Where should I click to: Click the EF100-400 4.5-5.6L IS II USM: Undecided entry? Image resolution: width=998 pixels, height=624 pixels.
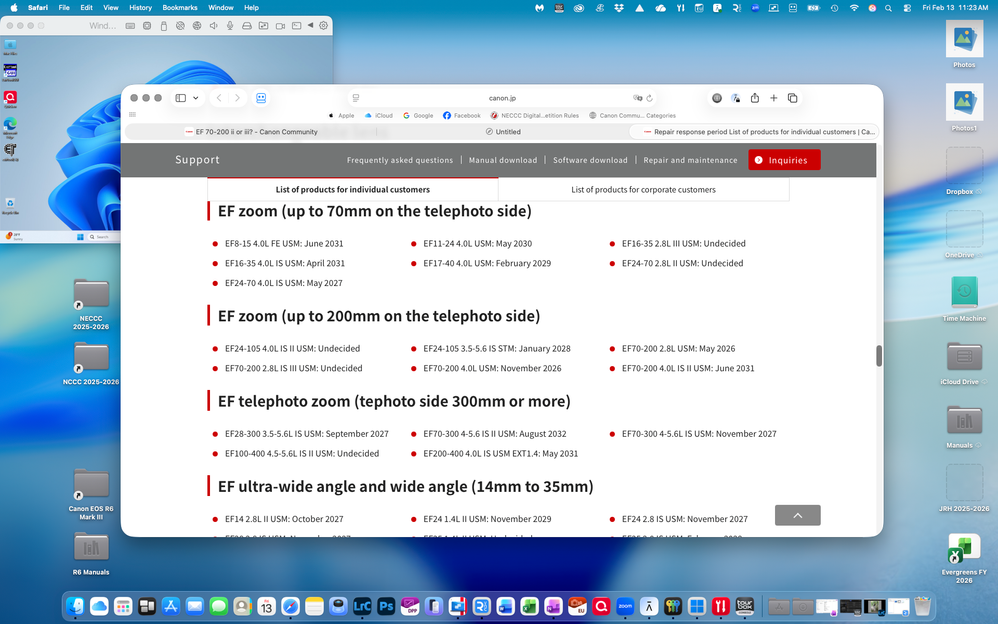302,453
